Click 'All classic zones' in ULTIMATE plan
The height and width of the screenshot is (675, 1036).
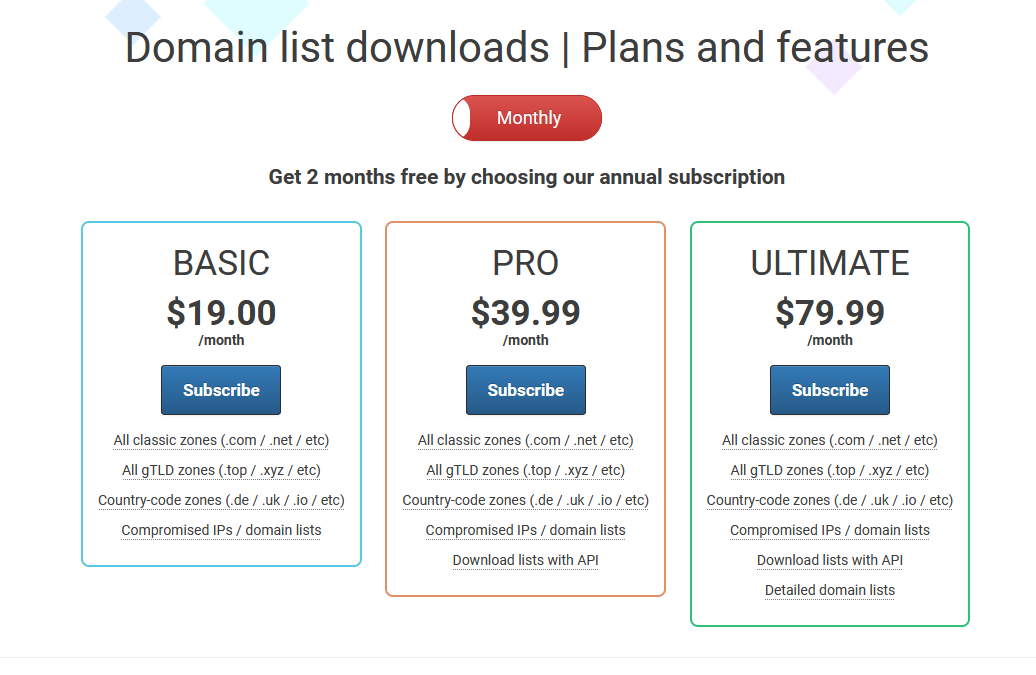click(x=829, y=440)
